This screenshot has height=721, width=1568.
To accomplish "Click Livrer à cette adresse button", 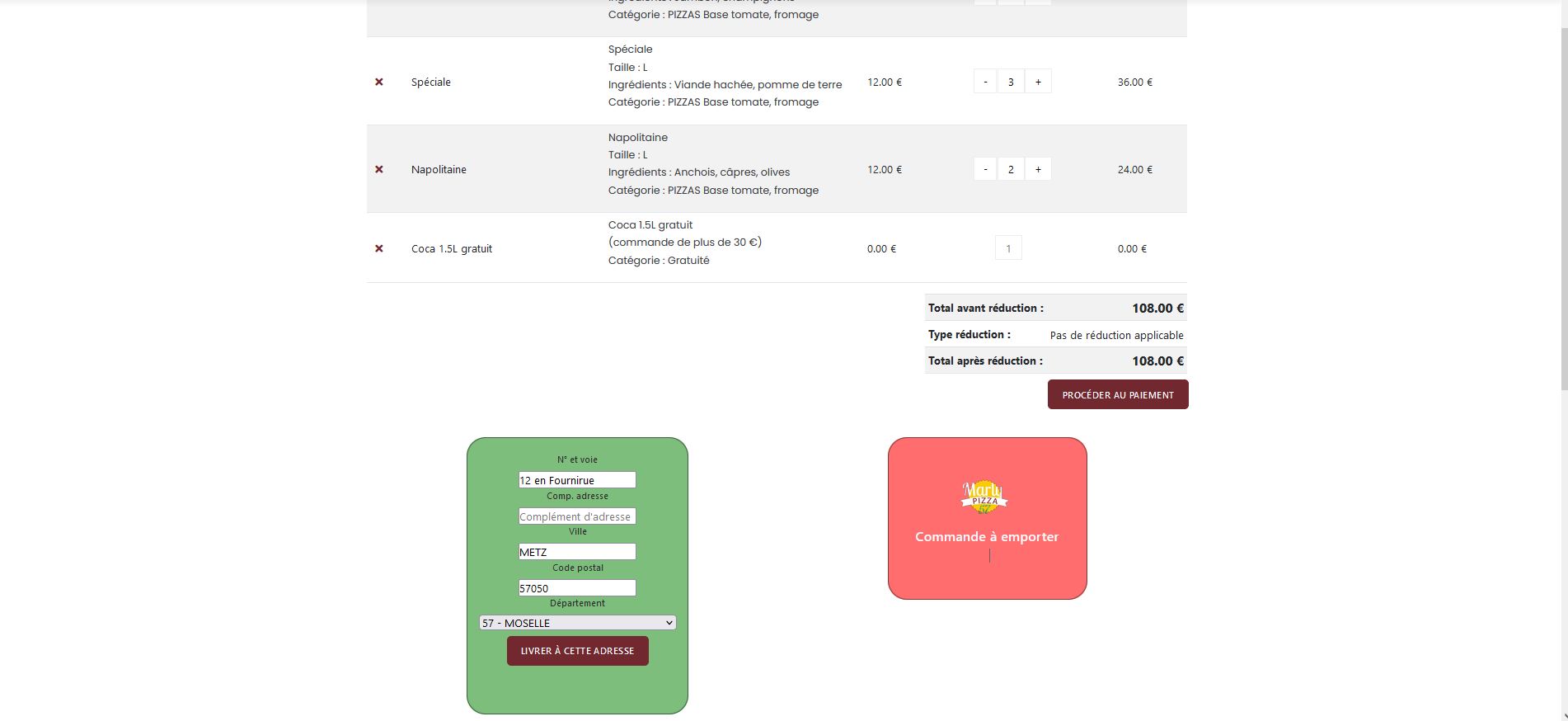I will click(577, 651).
